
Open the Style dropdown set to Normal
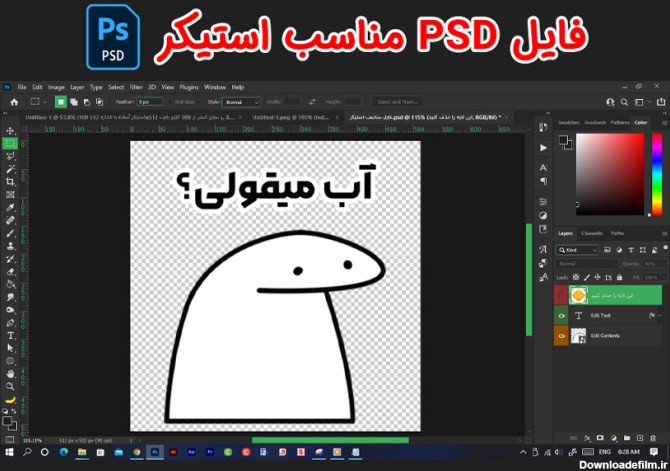(240, 102)
